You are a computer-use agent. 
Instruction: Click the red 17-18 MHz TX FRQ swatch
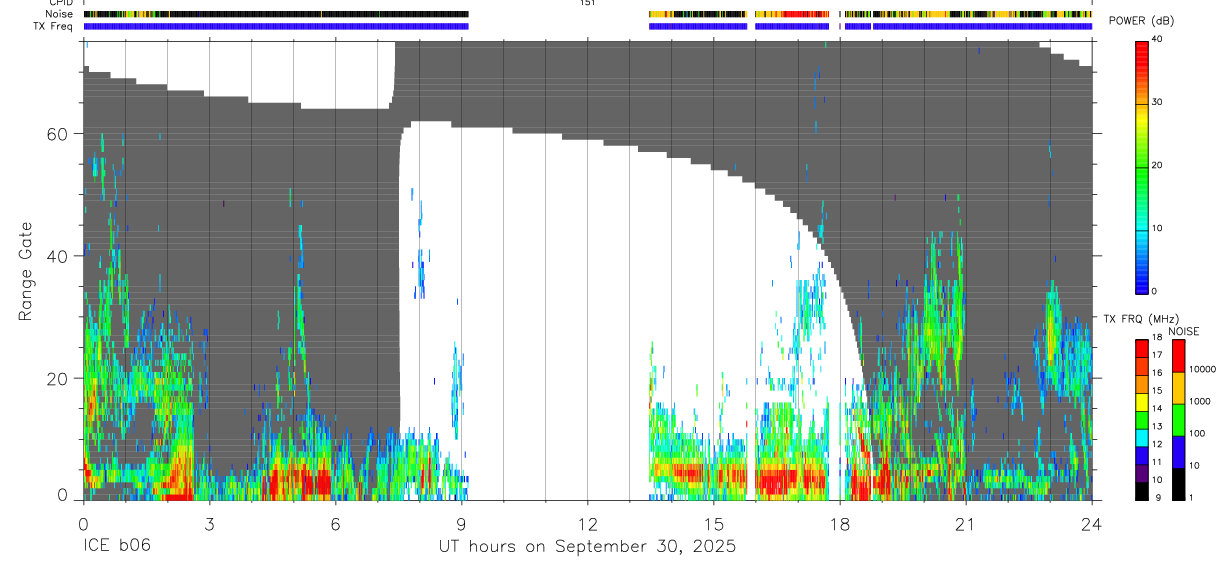pyautogui.click(x=1141, y=349)
